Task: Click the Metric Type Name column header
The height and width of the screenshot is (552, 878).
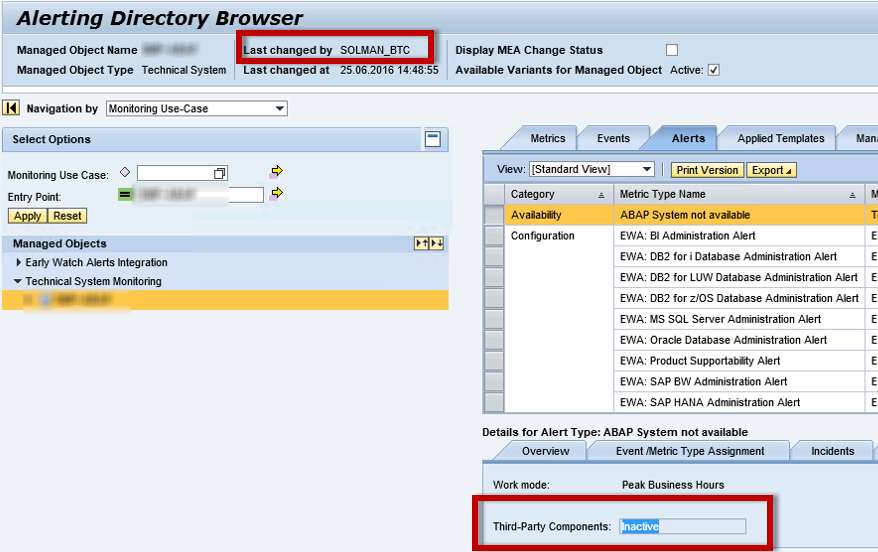Action: click(739, 194)
